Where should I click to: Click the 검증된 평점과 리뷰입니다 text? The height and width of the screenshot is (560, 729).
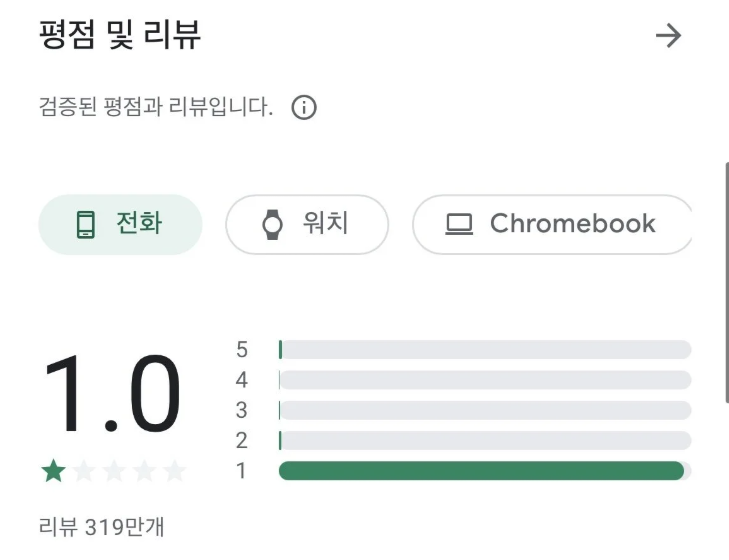(155, 108)
